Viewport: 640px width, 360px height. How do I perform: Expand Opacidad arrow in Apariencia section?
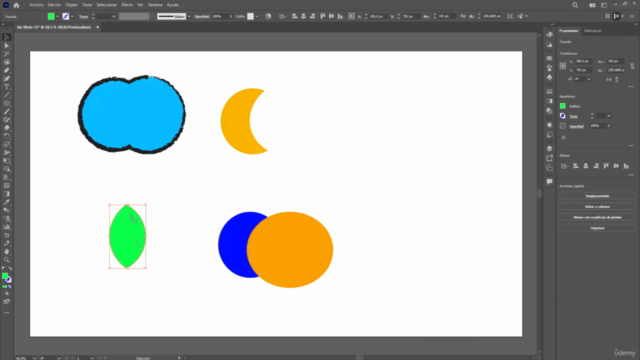point(609,126)
